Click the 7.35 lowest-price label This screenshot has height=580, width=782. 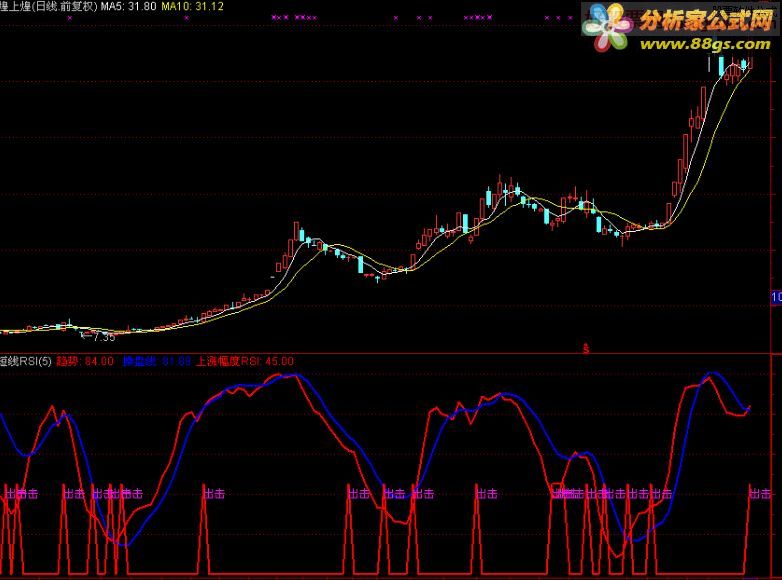click(x=104, y=338)
